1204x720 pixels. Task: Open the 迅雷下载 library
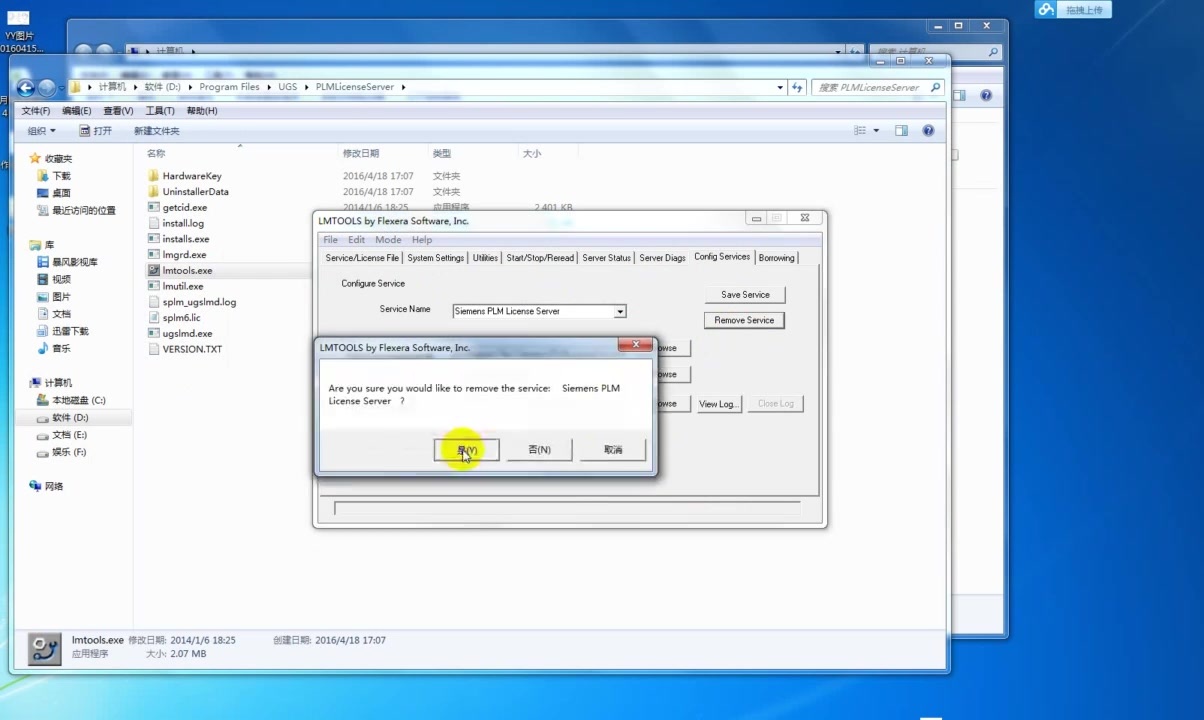(x=70, y=331)
